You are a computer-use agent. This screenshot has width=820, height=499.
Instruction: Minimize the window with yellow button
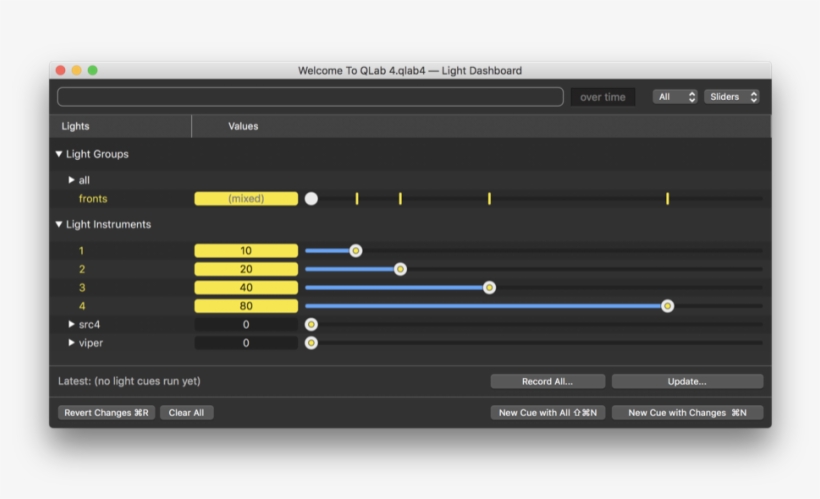76,70
